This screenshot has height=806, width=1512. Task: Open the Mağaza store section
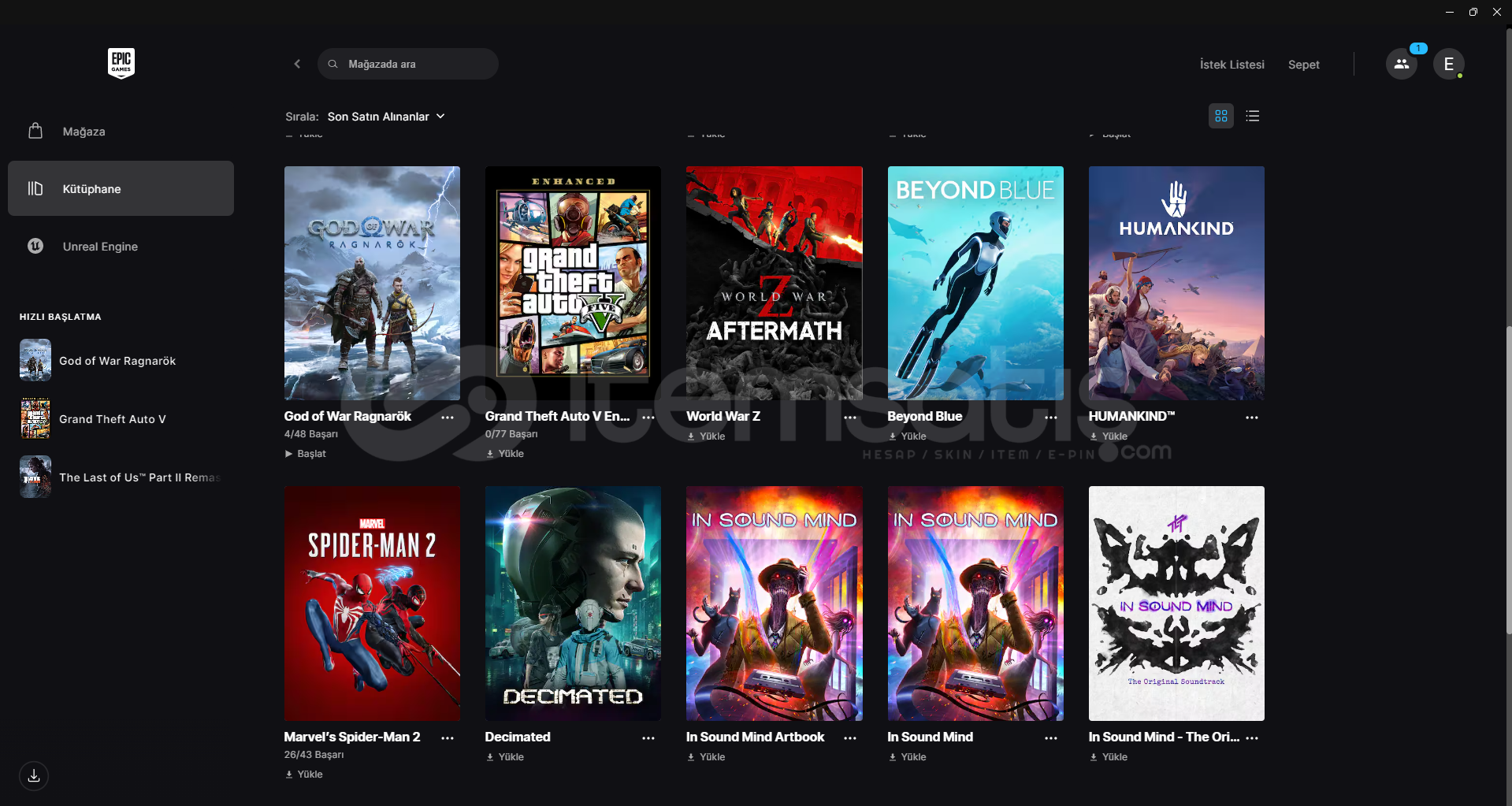[121, 132]
